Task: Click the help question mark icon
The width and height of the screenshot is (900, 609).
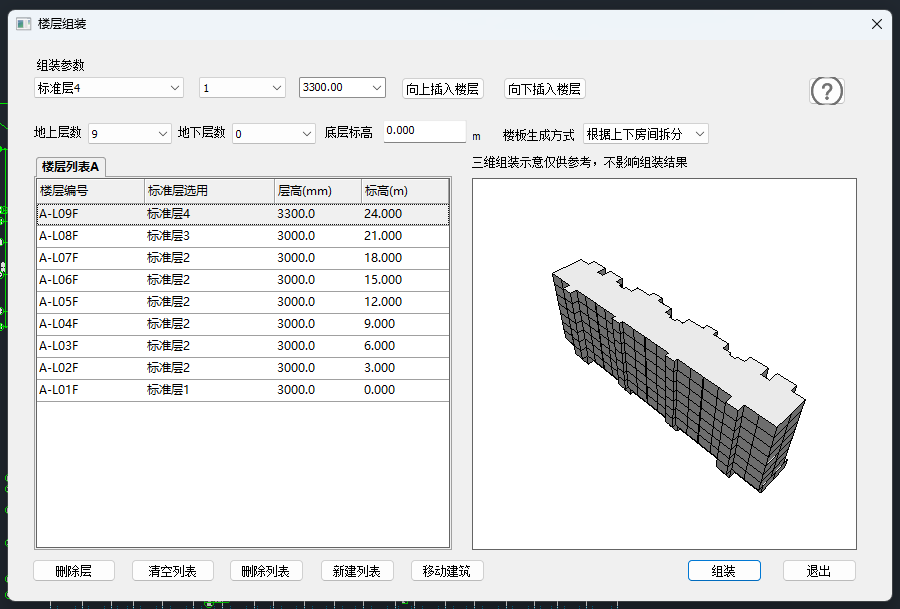Action: pyautogui.click(x=826, y=91)
